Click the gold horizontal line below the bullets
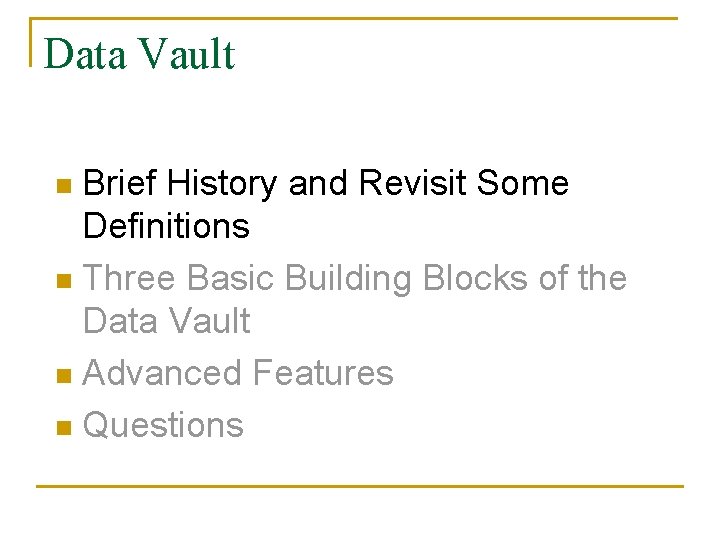 click(x=360, y=486)
